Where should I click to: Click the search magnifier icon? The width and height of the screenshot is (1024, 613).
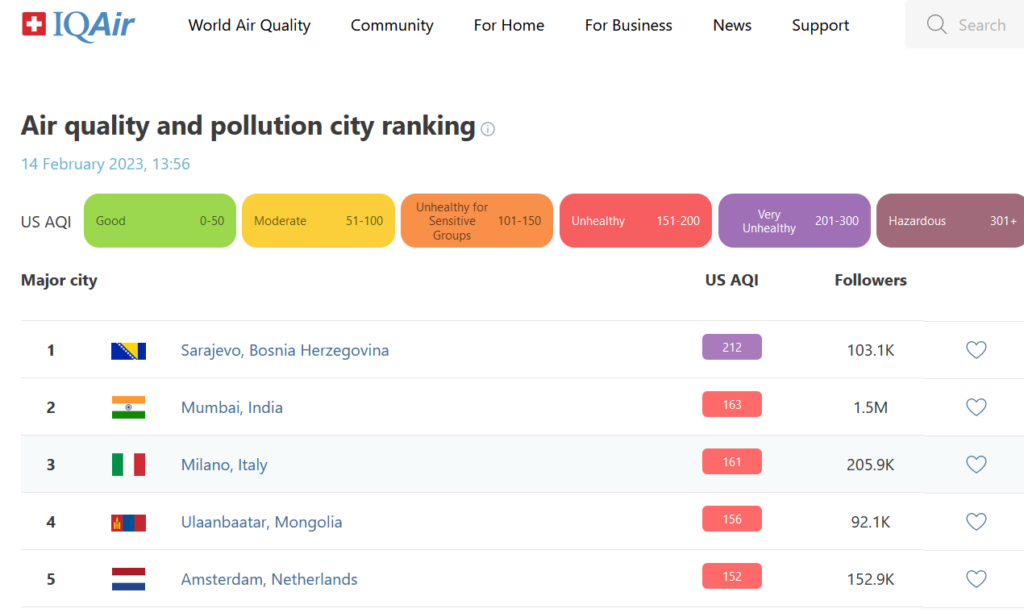(x=936, y=25)
